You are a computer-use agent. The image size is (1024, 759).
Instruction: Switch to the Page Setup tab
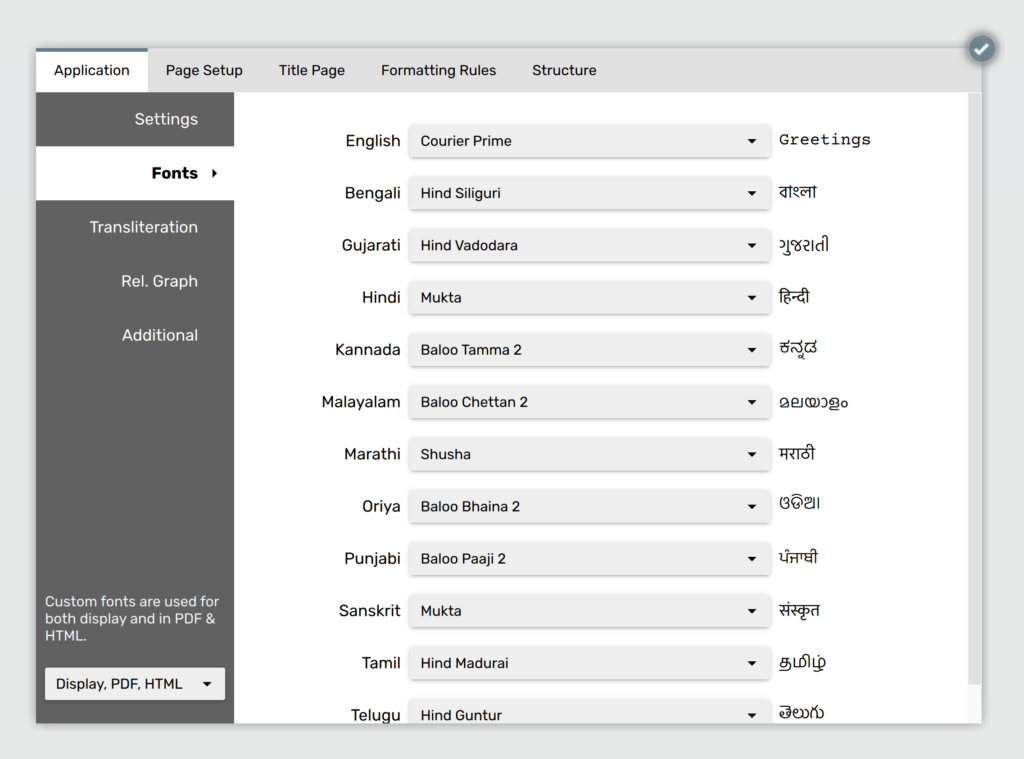point(204,70)
